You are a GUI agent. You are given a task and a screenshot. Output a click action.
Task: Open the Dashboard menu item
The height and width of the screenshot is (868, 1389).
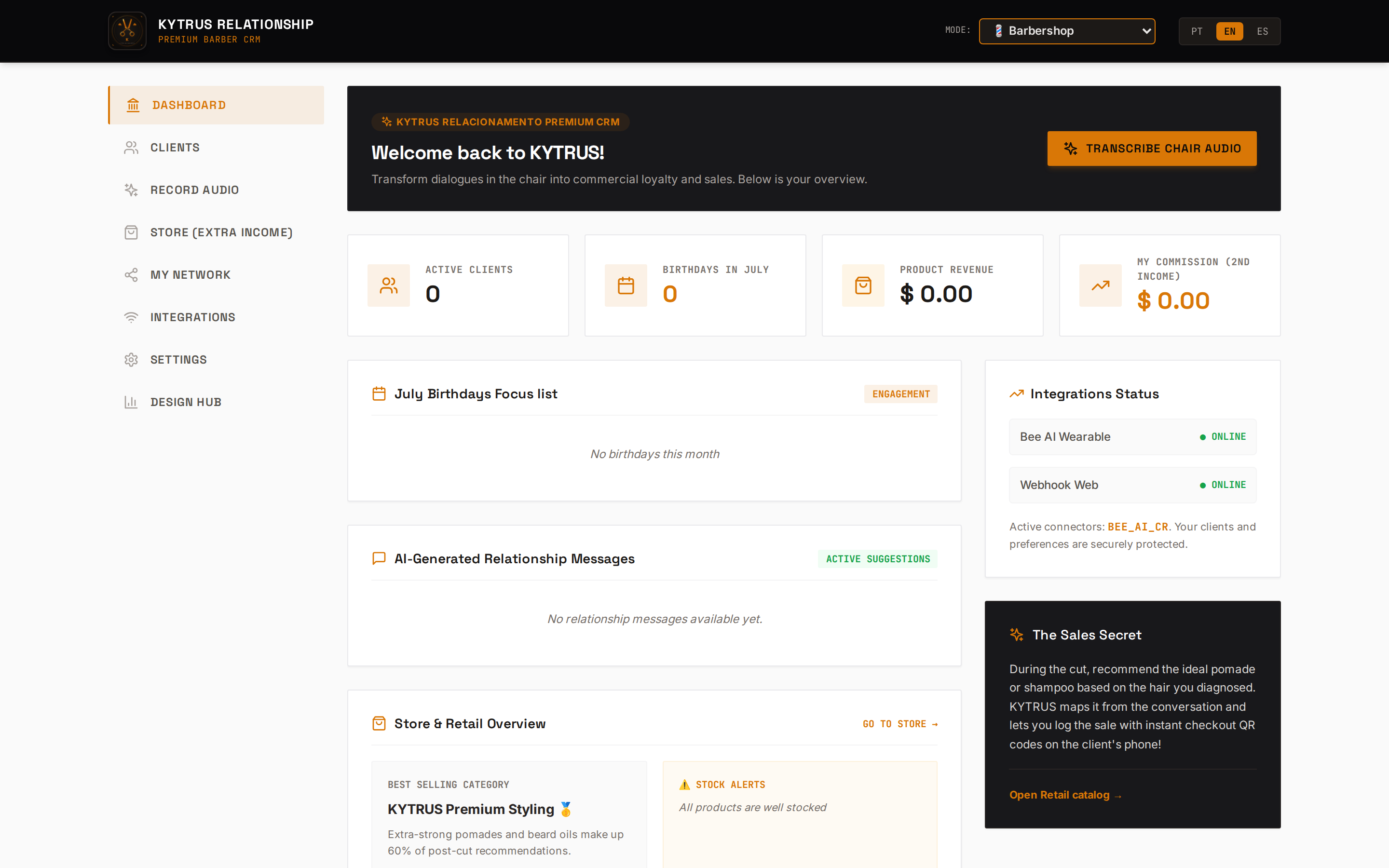pos(217,105)
